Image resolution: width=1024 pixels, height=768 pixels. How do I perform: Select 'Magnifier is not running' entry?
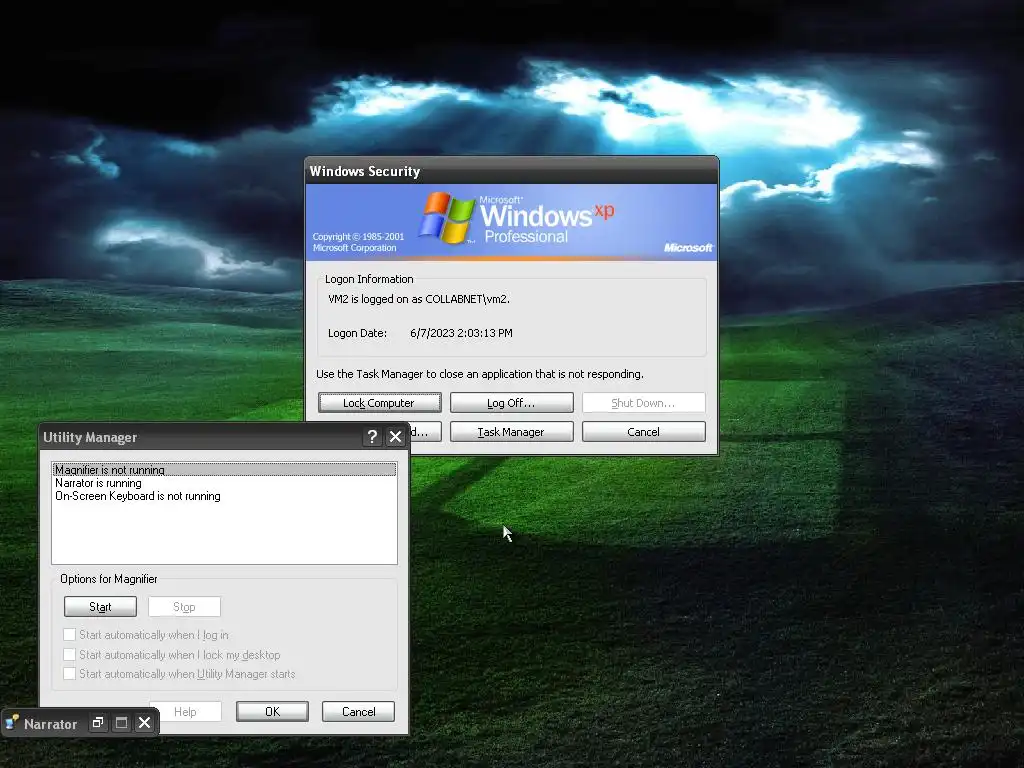(x=224, y=470)
